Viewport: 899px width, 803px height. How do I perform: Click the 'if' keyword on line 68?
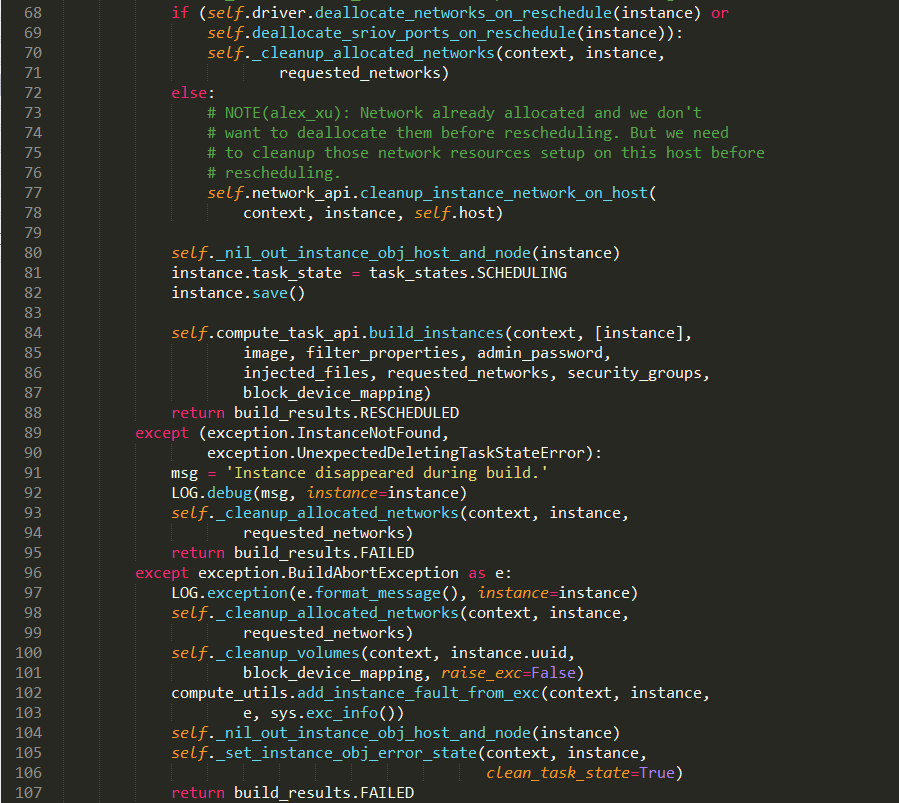180,13
